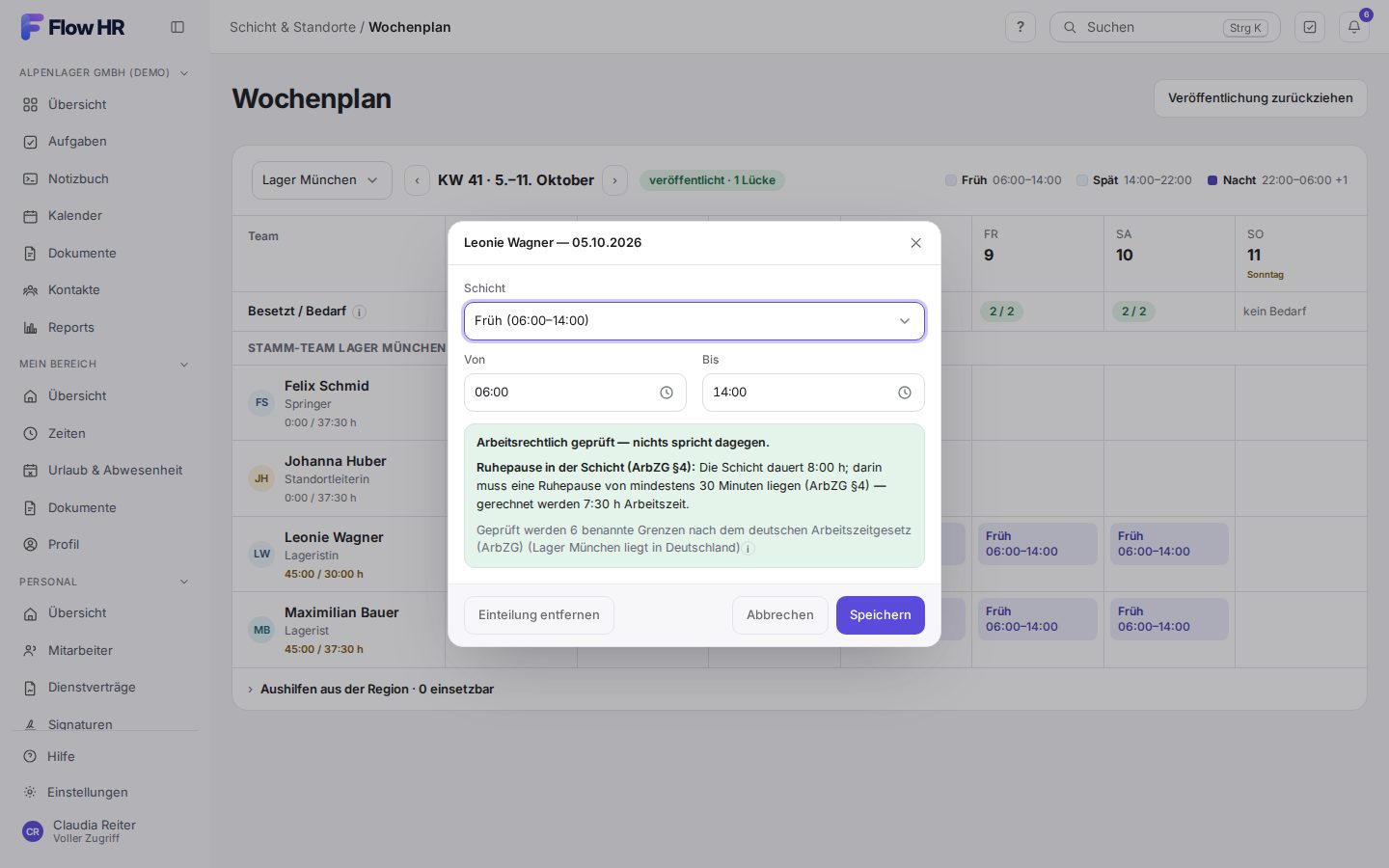The width and height of the screenshot is (1389, 868).
Task: Open Hilfe in sidebar
Action: [105, 756]
